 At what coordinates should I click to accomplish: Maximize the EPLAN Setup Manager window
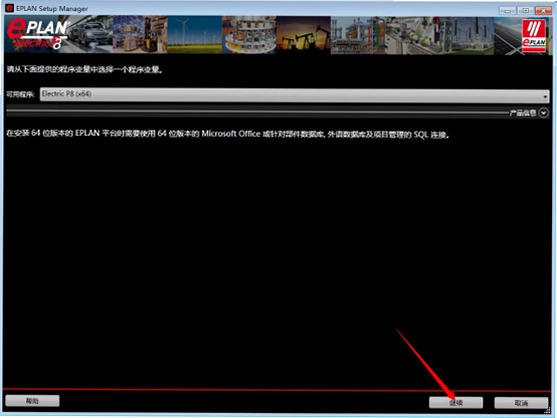click(525, 10)
